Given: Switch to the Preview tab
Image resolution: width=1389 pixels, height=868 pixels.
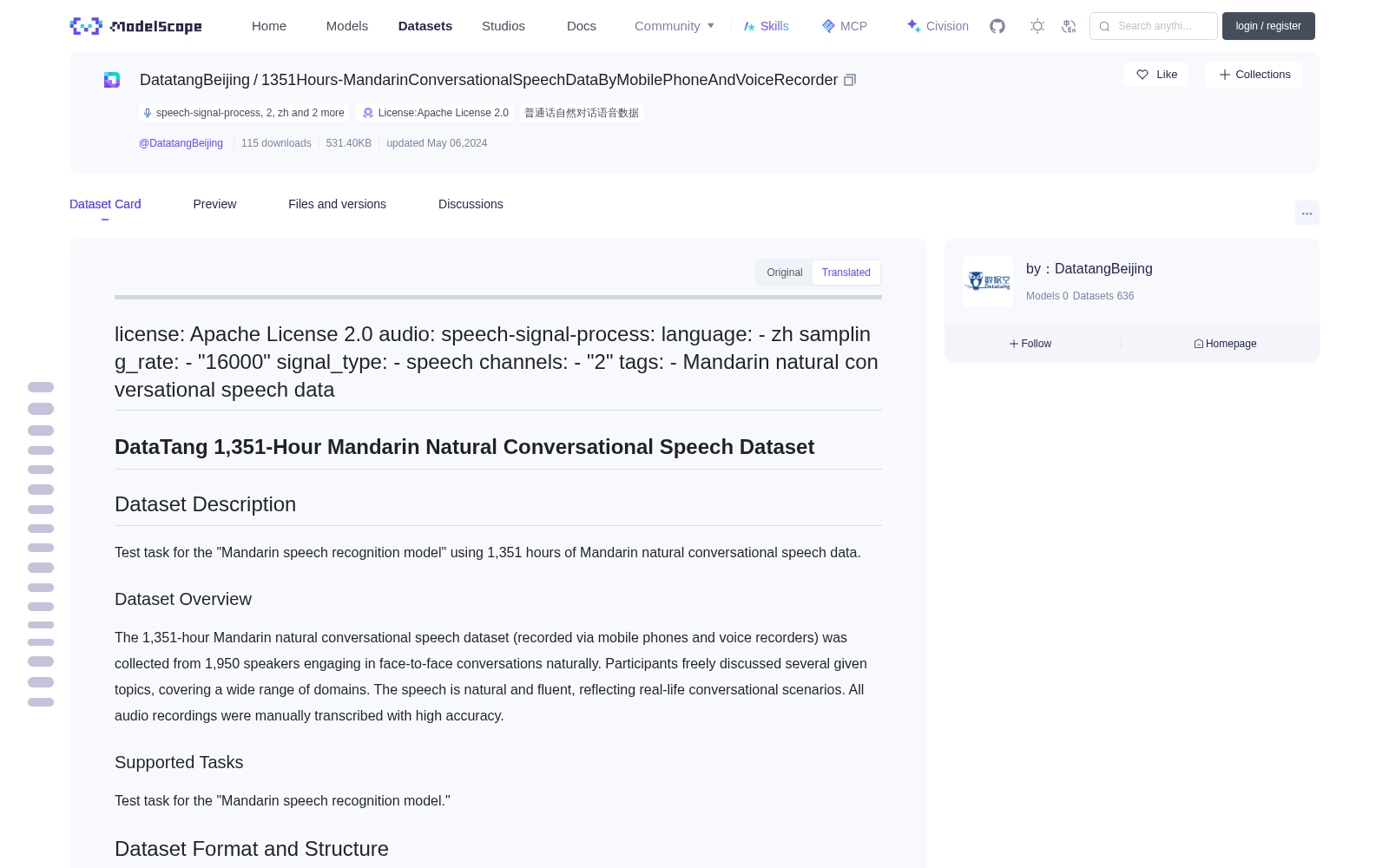Looking at the screenshot, I should 214,204.
